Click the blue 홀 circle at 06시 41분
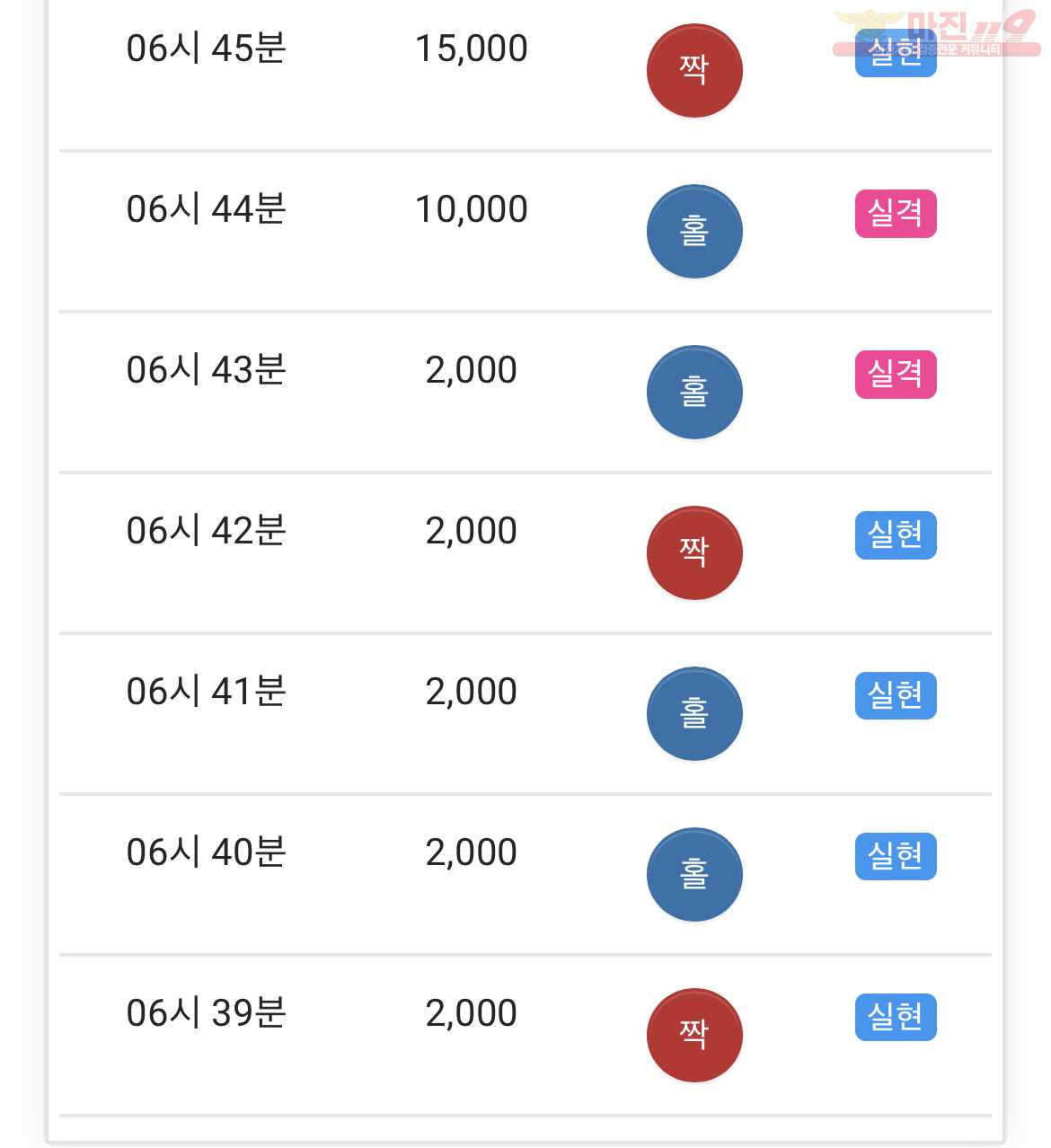The width and height of the screenshot is (1051, 1148). pos(694,714)
